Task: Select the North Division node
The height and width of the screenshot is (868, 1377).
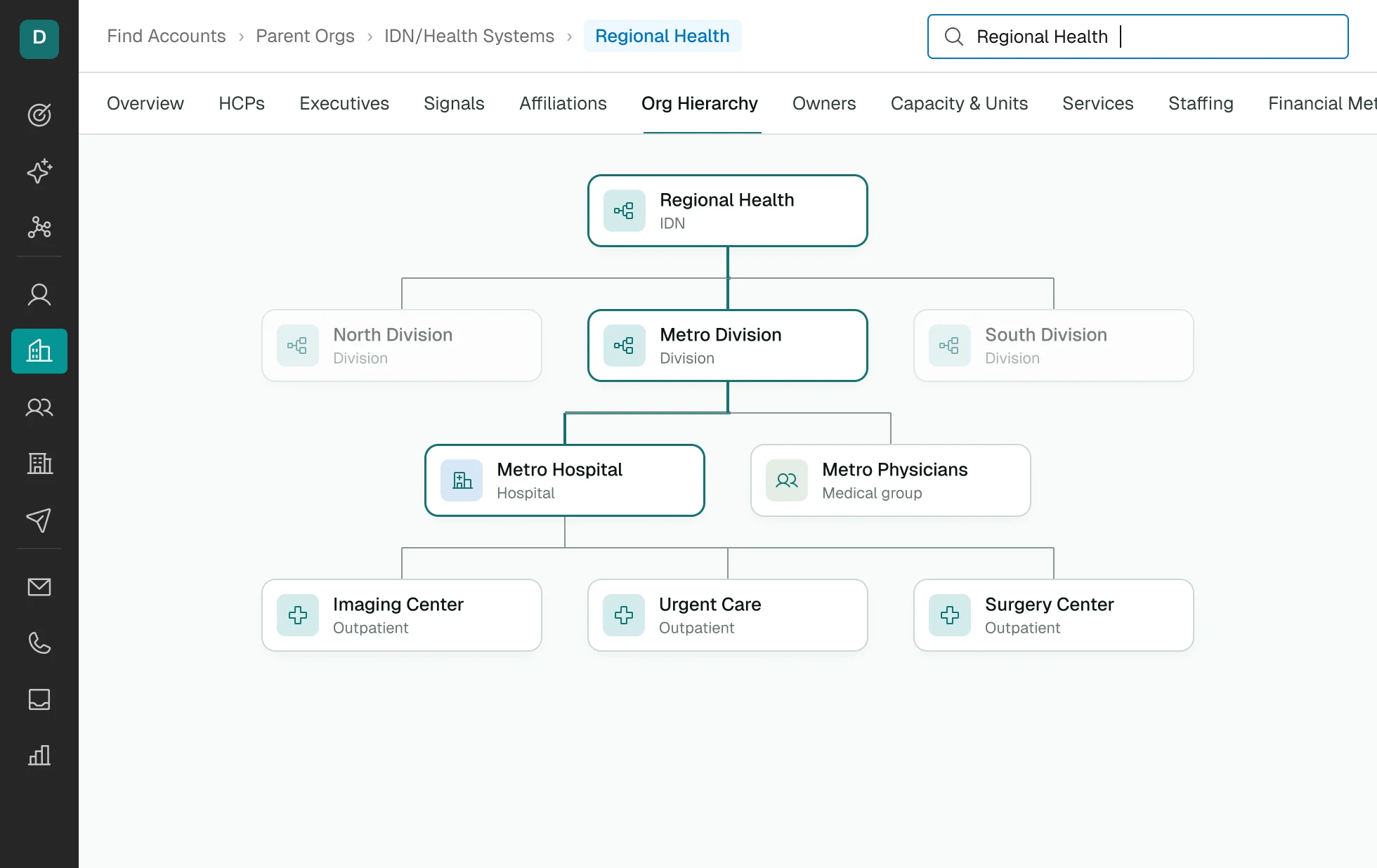Action: [x=402, y=346]
